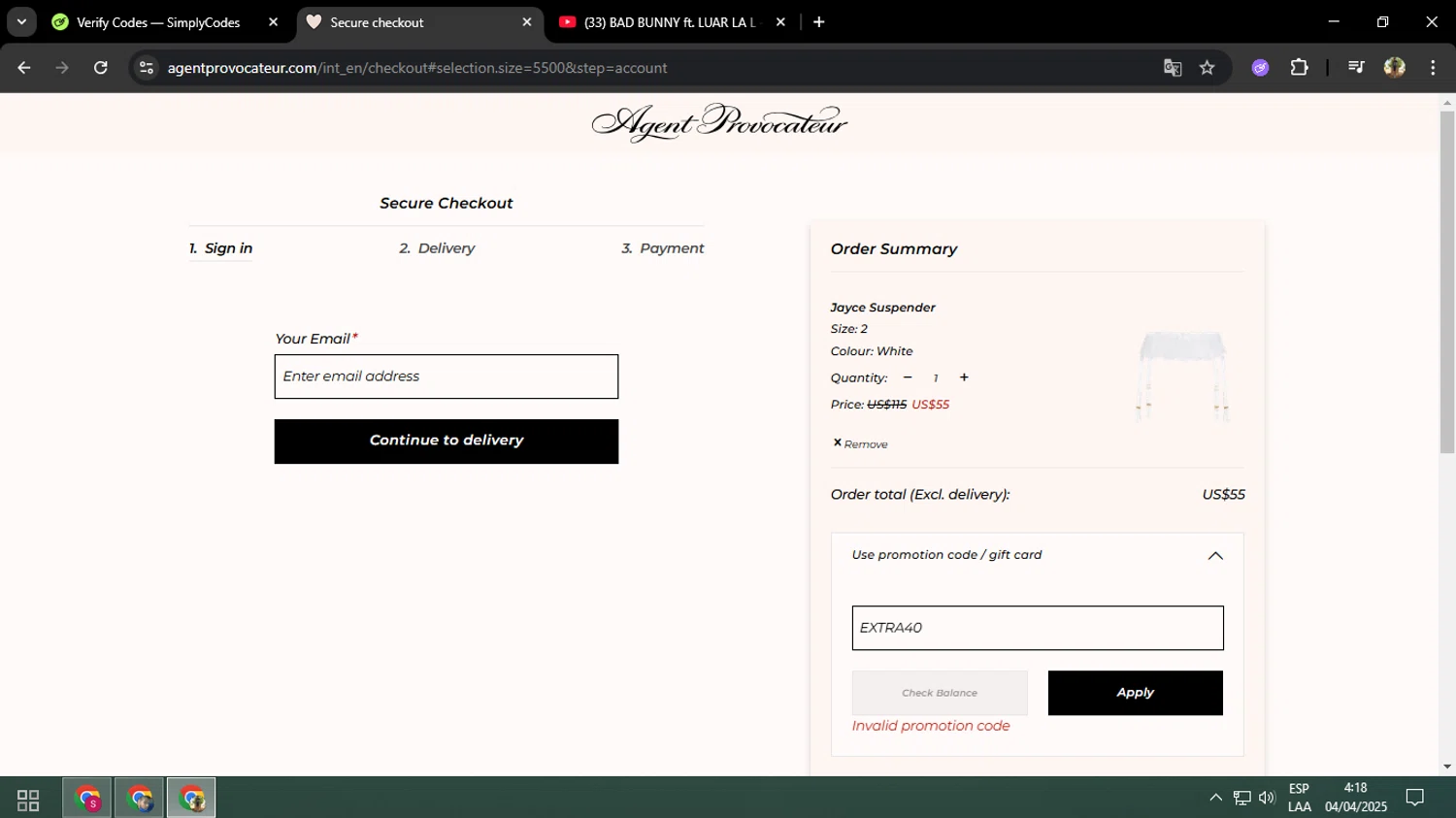Apply the promotion code

pos(1136,693)
